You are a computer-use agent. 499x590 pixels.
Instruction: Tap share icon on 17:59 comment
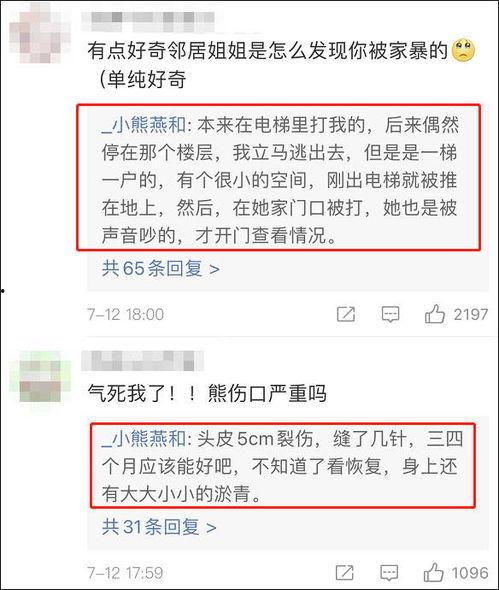[x=344, y=573]
